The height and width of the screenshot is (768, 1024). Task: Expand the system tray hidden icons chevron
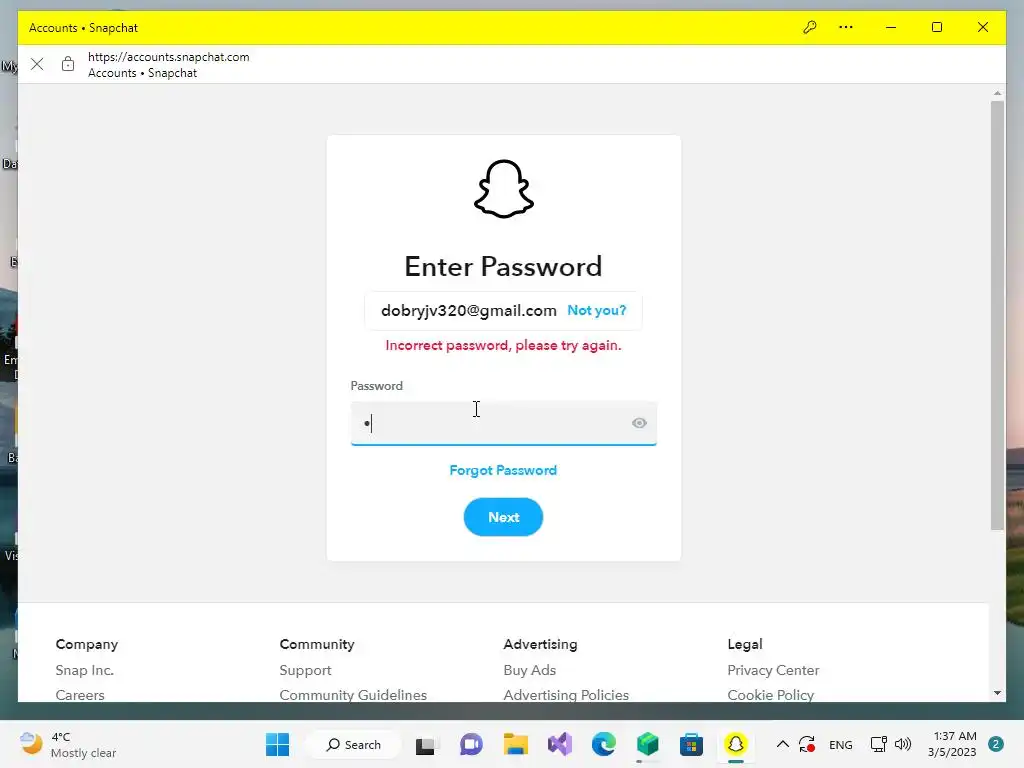pos(782,744)
